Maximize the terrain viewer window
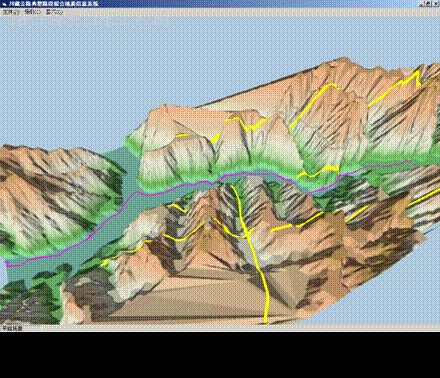Screen dimensions: 440x378 [x=429, y=4]
